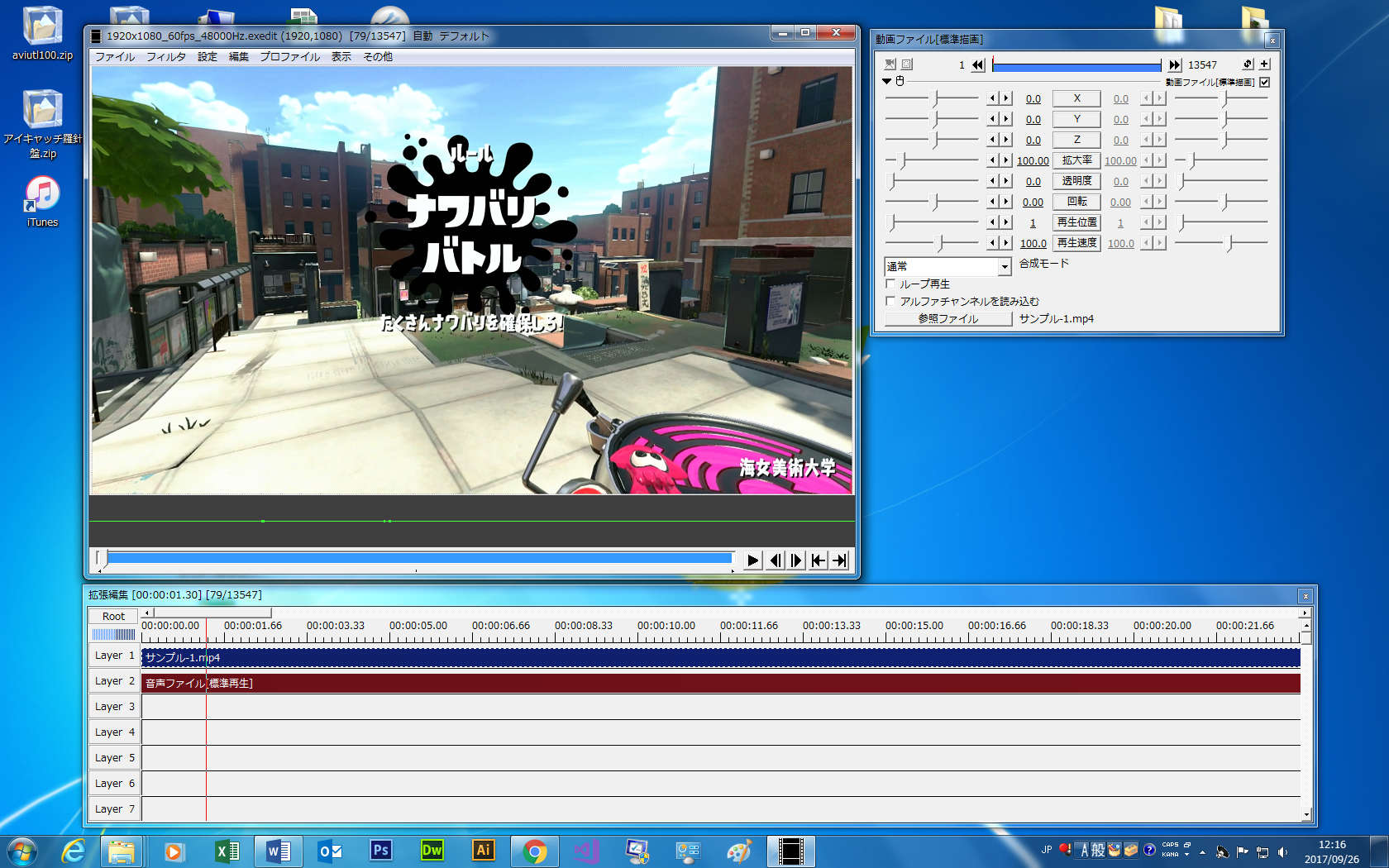Toggle Layer 3 visibility button
The height and width of the screenshot is (868, 1389).
pos(114,707)
